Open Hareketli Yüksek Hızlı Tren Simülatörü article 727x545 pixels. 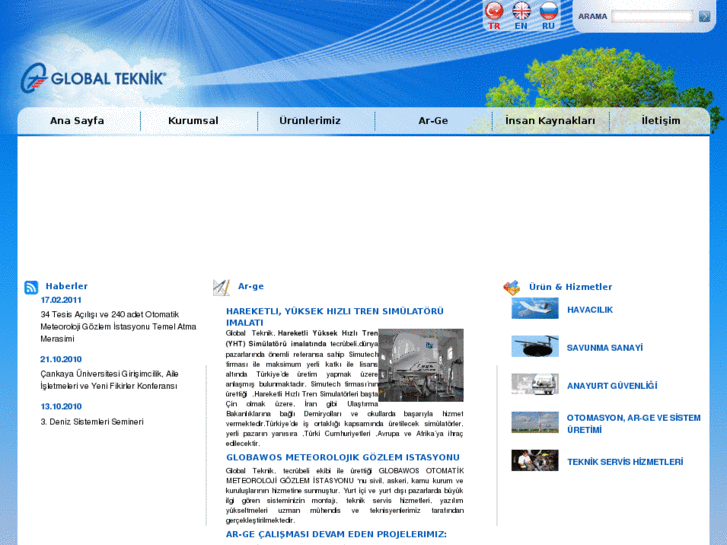click(x=335, y=317)
